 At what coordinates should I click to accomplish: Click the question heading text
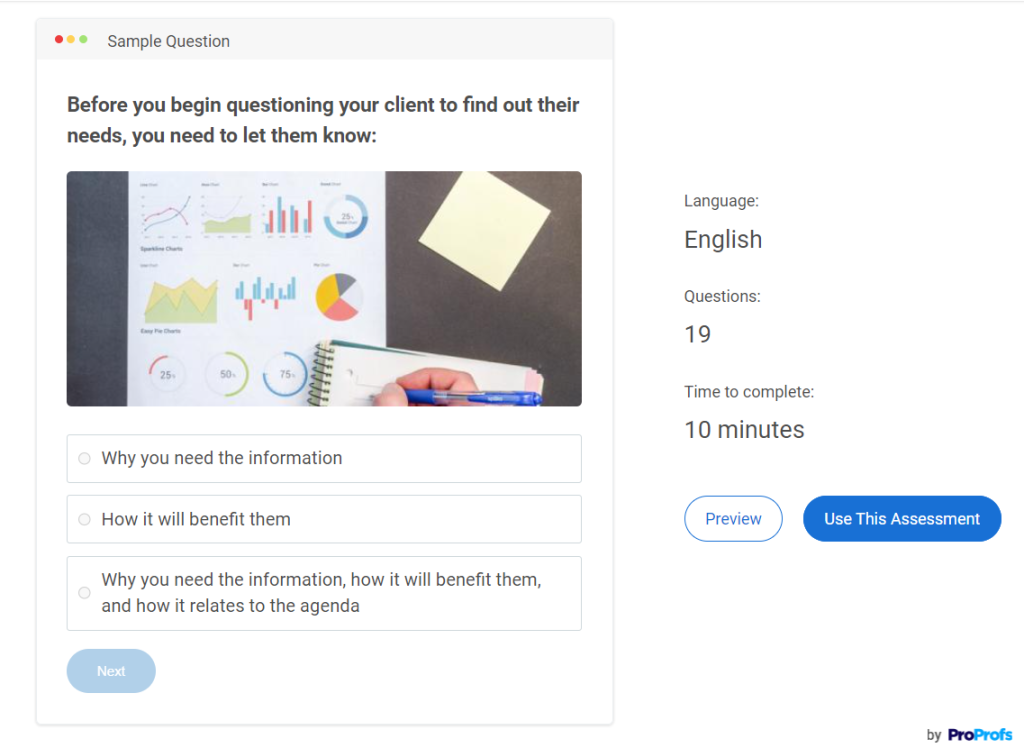pyautogui.click(x=322, y=119)
